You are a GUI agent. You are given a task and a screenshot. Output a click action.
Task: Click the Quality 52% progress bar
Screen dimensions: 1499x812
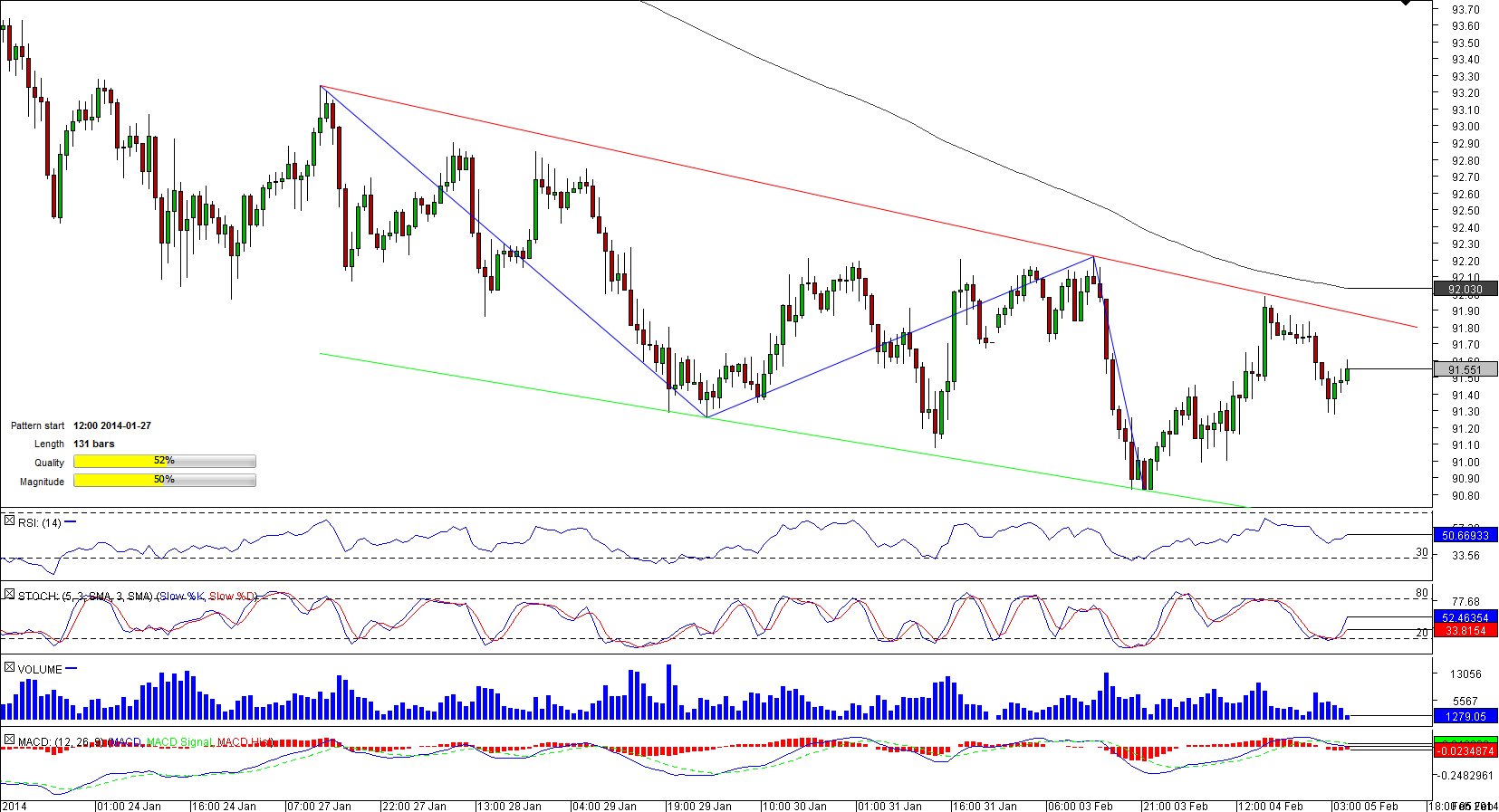pyautogui.click(x=164, y=462)
